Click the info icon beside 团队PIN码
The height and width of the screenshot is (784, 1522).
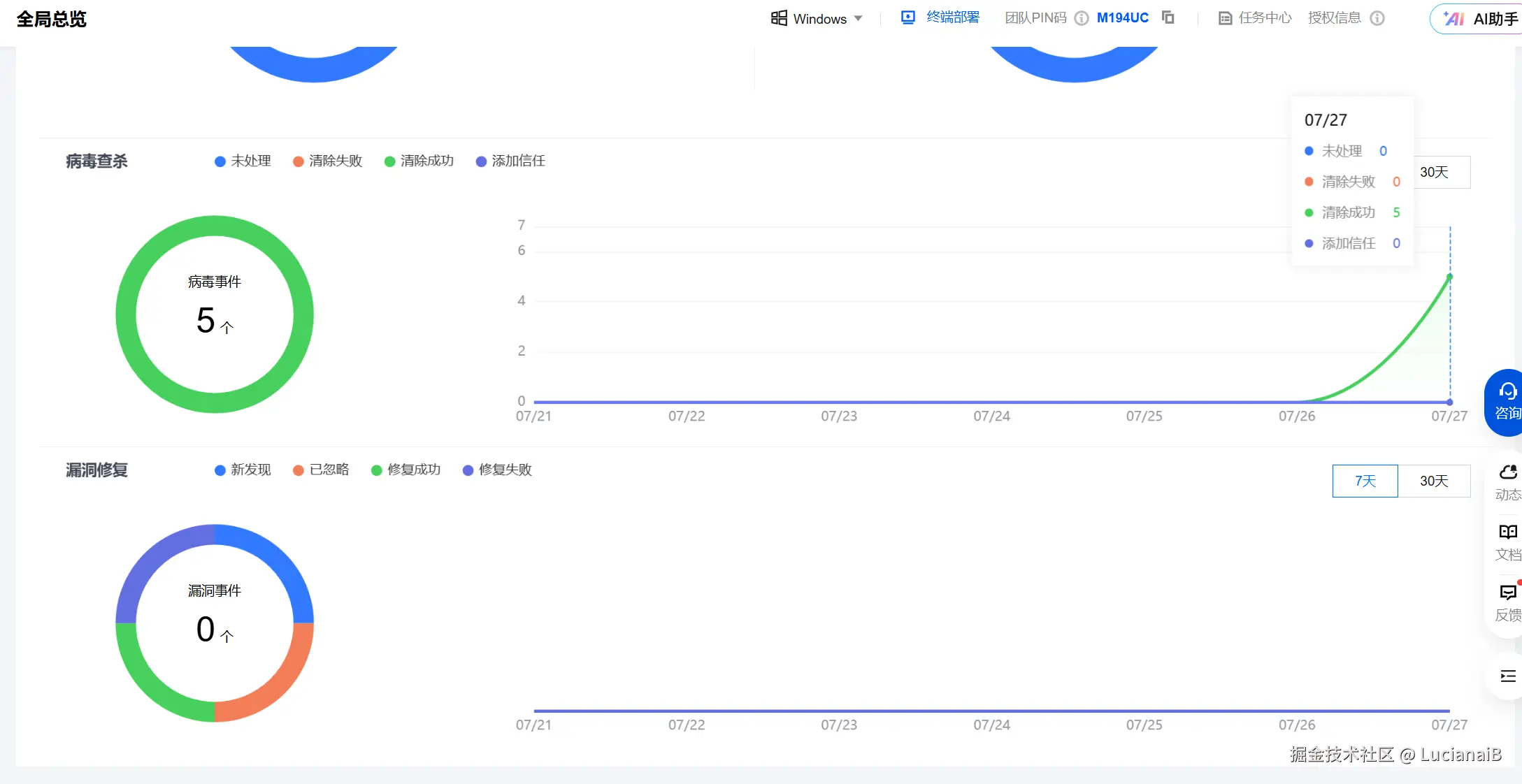1082,18
